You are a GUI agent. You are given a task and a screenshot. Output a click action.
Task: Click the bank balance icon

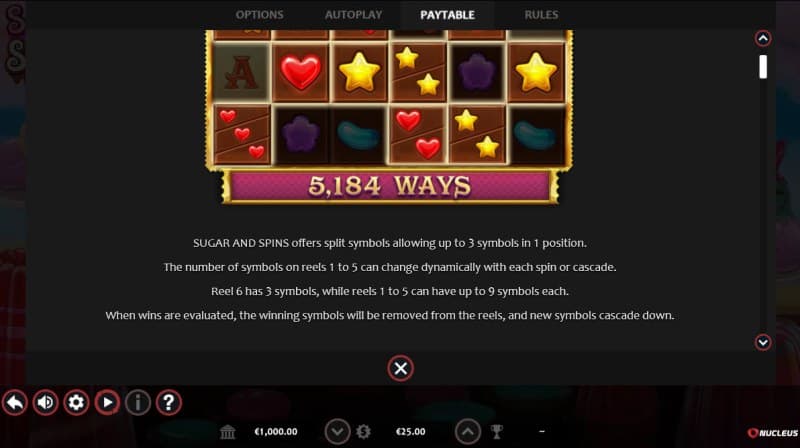pyautogui.click(x=228, y=432)
